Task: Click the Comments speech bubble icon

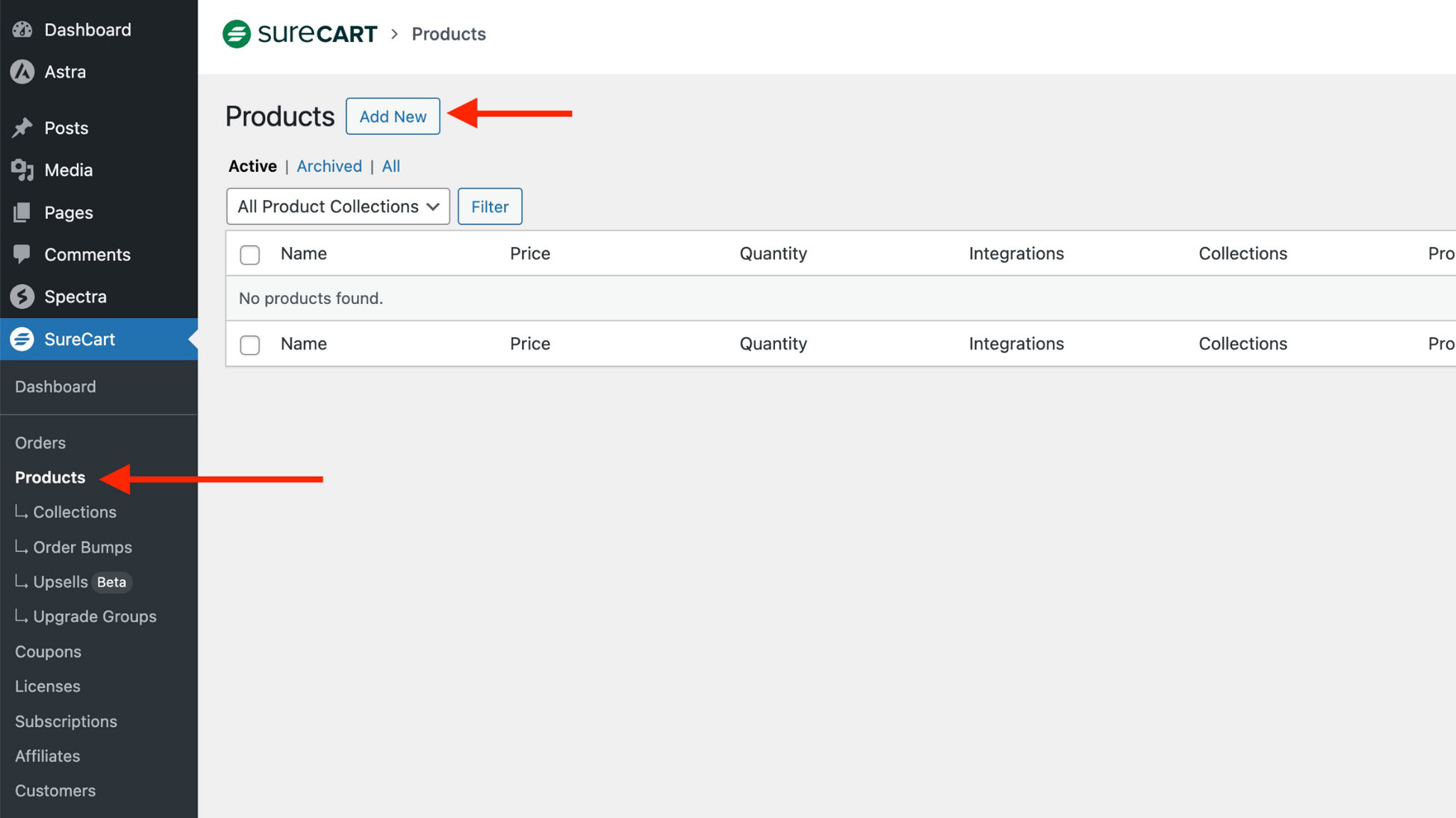Action: (22, 254)
